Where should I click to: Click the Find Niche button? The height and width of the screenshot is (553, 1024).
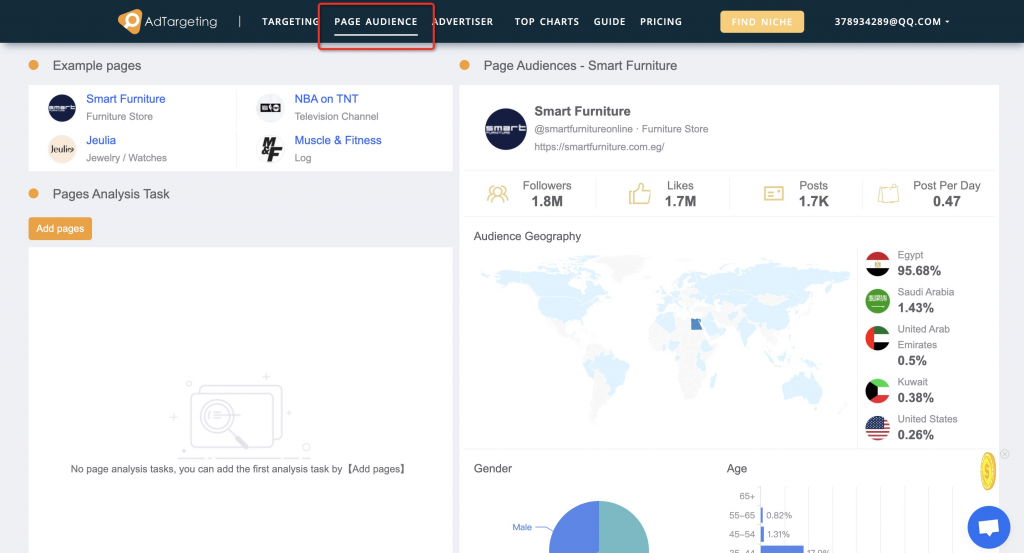tap(761, 22)
